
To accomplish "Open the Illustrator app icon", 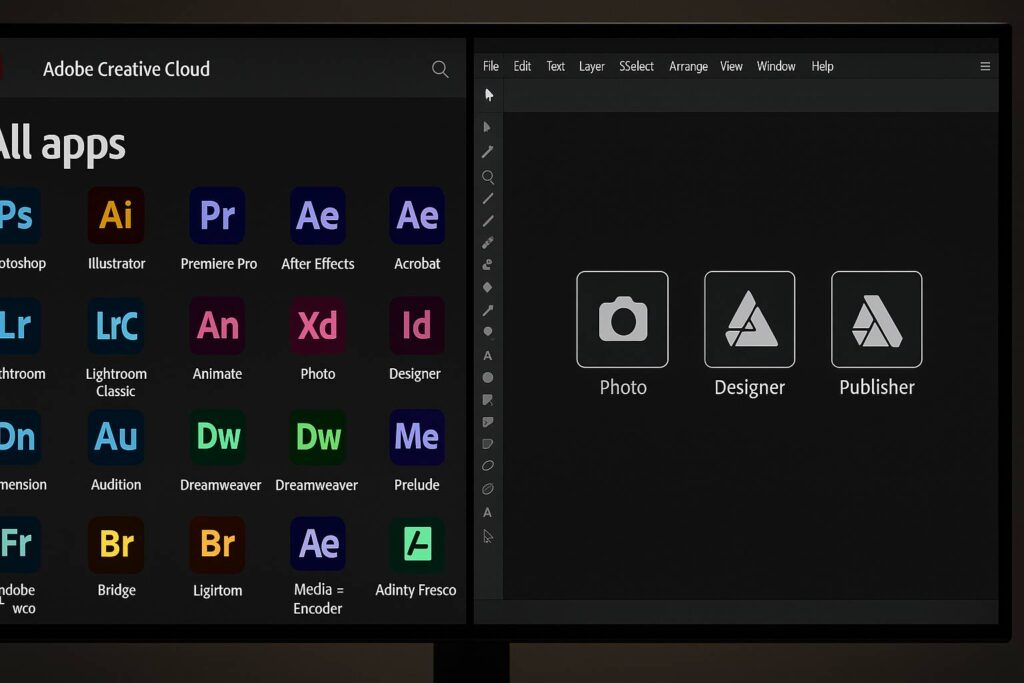I will (x=116, y=215).
